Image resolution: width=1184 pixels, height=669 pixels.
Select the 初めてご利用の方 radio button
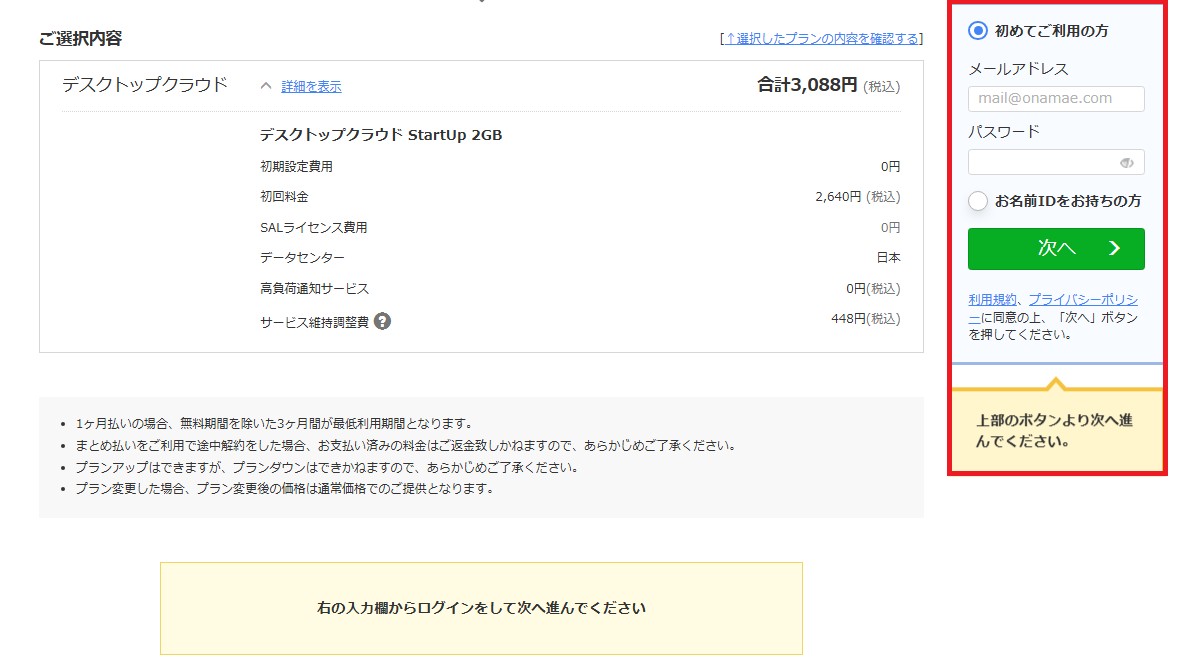[x=978, y=31]
